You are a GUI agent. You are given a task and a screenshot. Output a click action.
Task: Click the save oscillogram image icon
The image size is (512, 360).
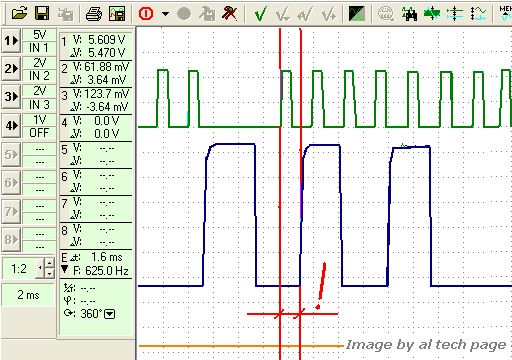[117, 14]
